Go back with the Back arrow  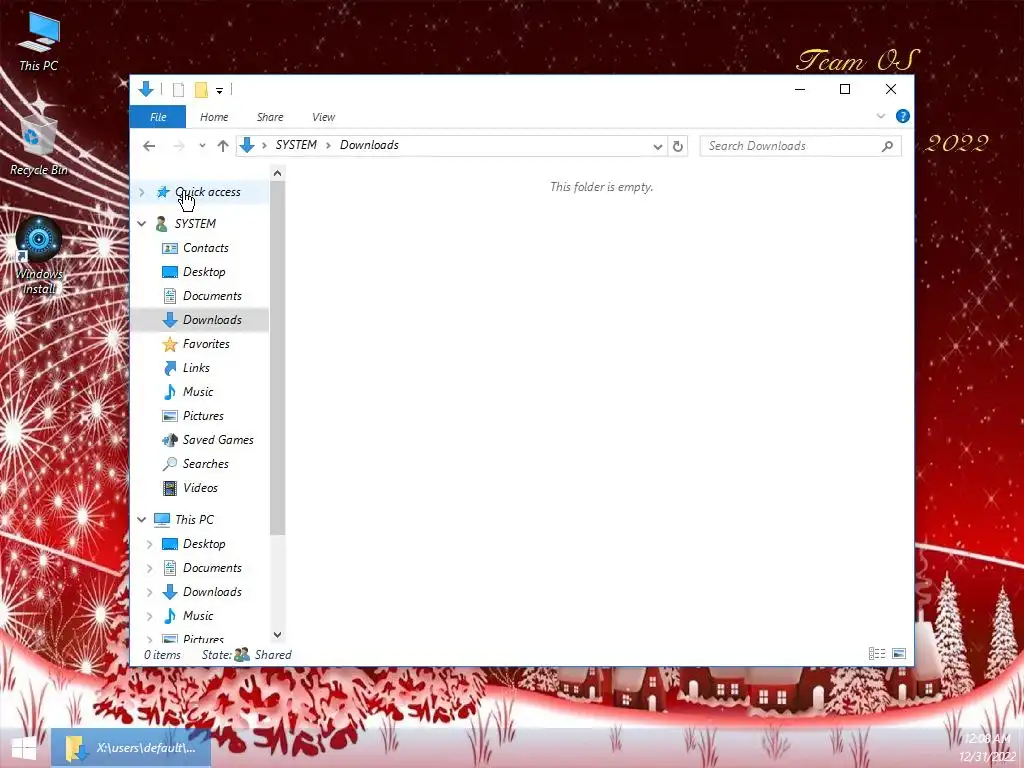[x=150, y=146]
